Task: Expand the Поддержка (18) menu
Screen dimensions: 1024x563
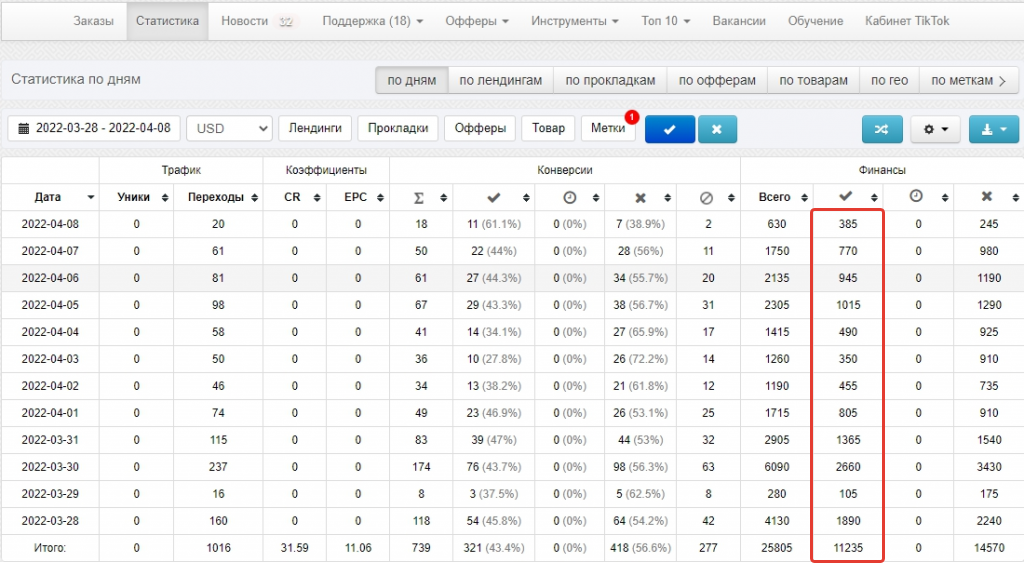Action: pos(373,21)
